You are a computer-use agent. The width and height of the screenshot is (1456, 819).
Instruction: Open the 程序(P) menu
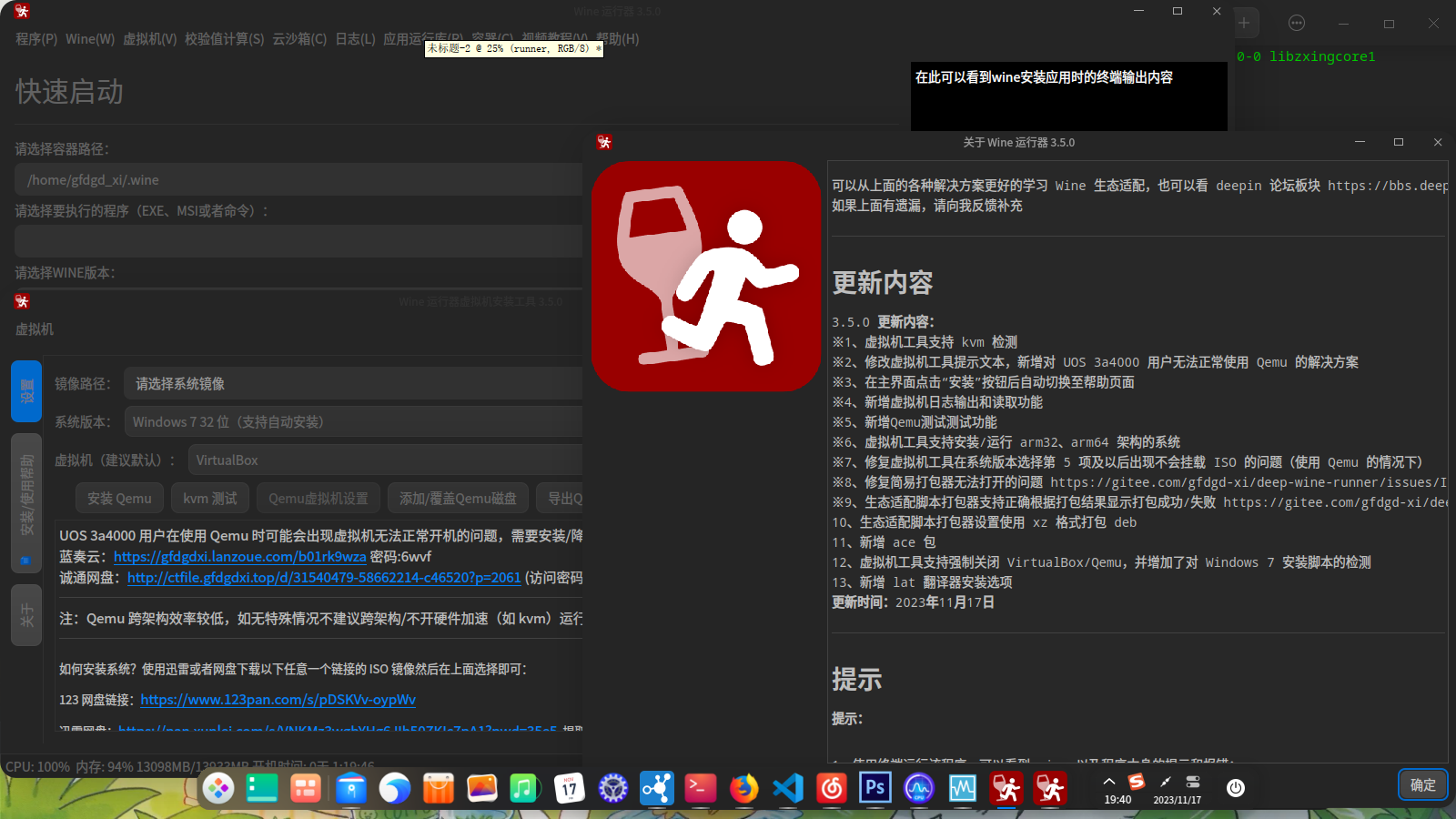[36, 39]
